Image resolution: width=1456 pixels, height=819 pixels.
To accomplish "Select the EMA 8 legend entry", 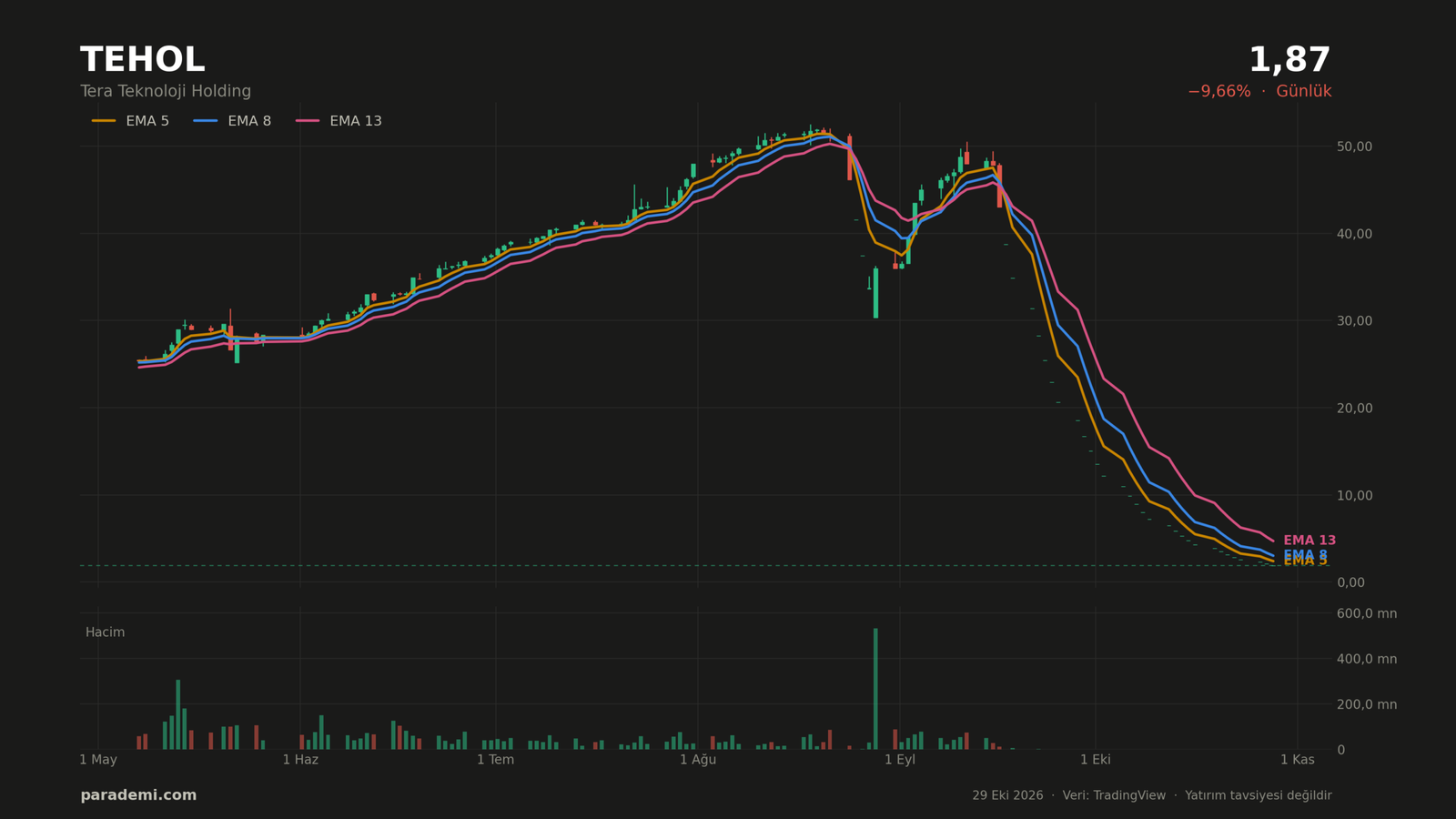I will click(232, 121).
